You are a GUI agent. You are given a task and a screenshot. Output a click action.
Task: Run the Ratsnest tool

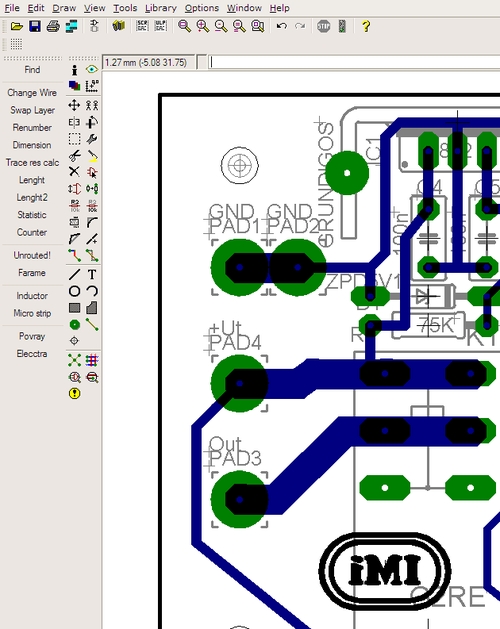74,360
